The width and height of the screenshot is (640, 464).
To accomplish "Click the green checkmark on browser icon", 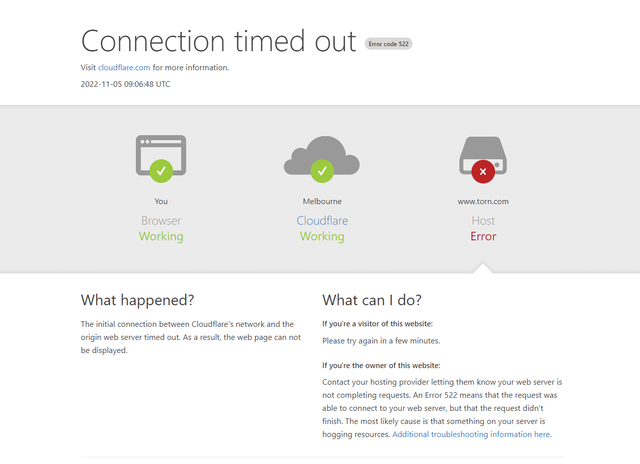I will pyautogui.click(x=161, y=171).
